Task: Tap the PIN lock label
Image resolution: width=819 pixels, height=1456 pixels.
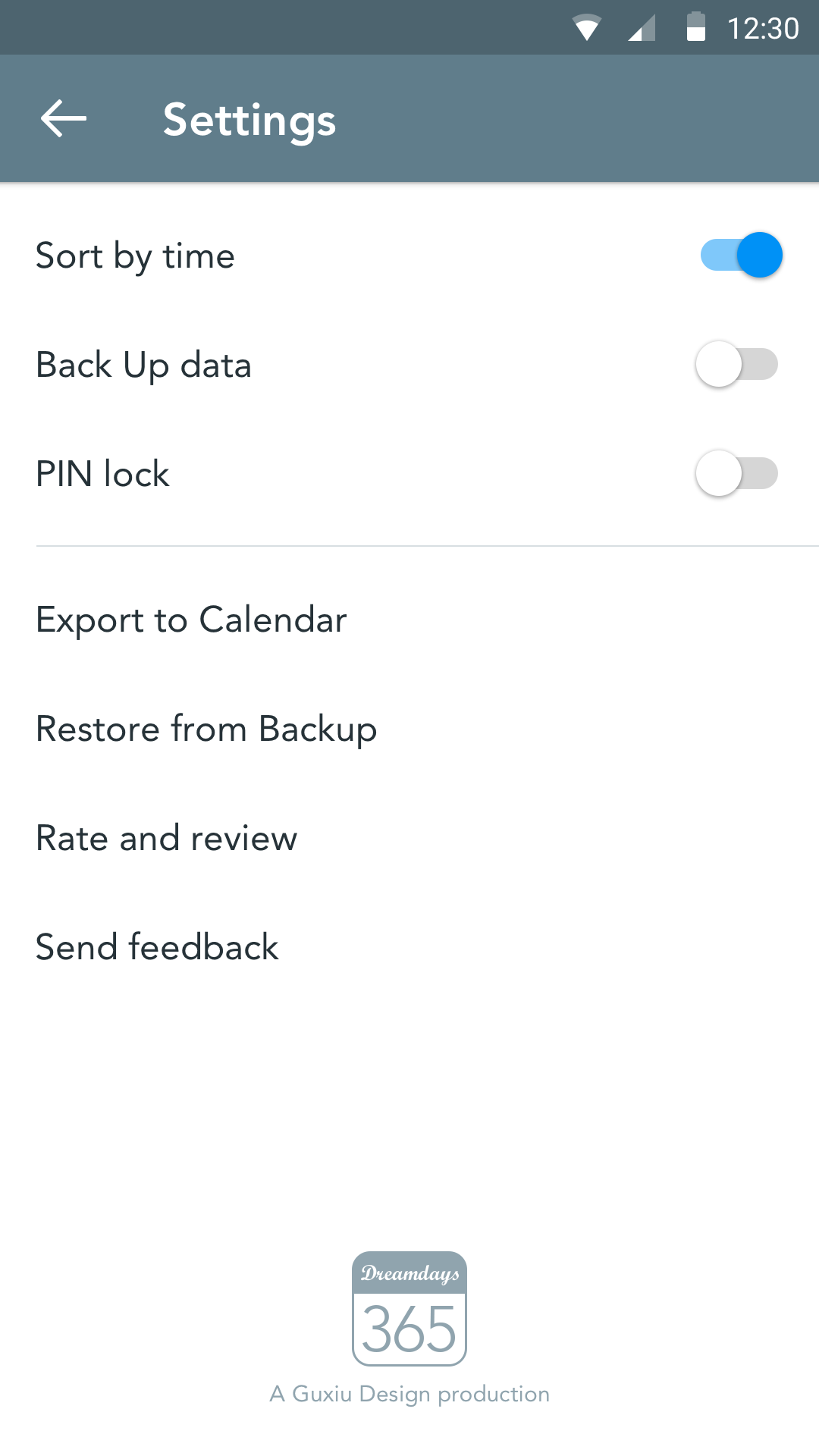Action: coord(102,474)
